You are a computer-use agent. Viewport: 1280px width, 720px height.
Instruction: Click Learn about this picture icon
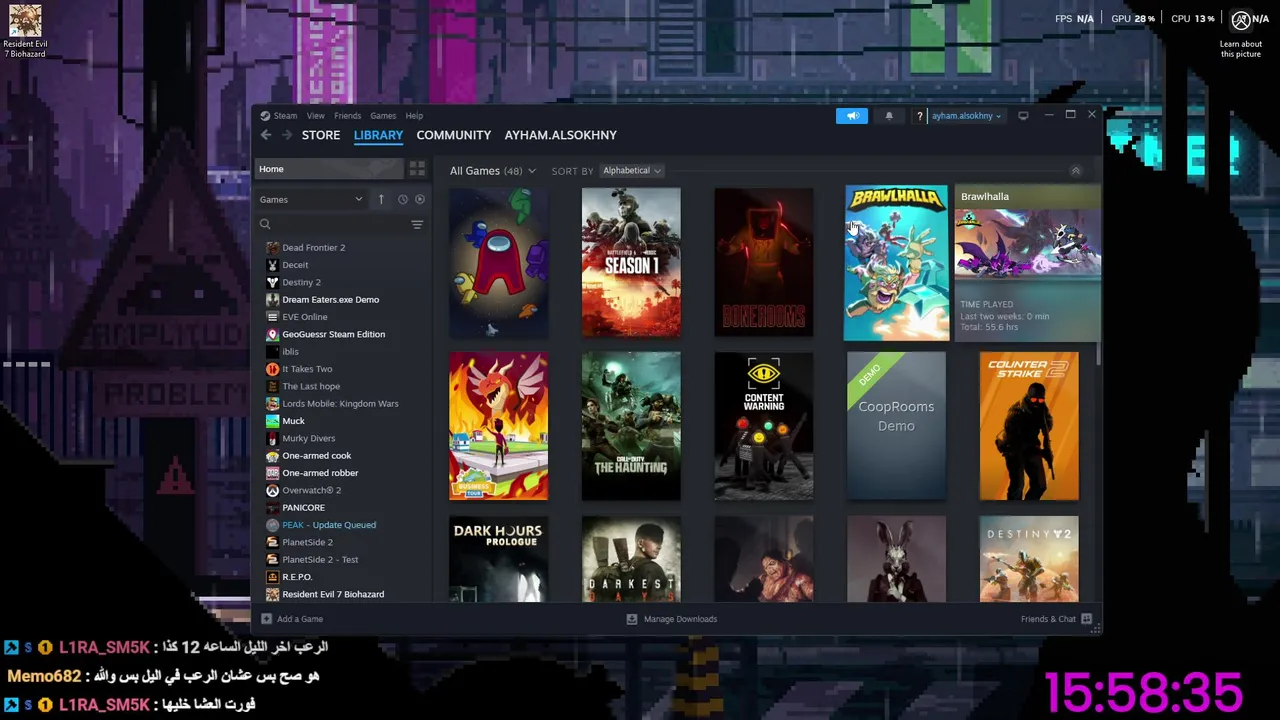click(x=1241, y=22)
